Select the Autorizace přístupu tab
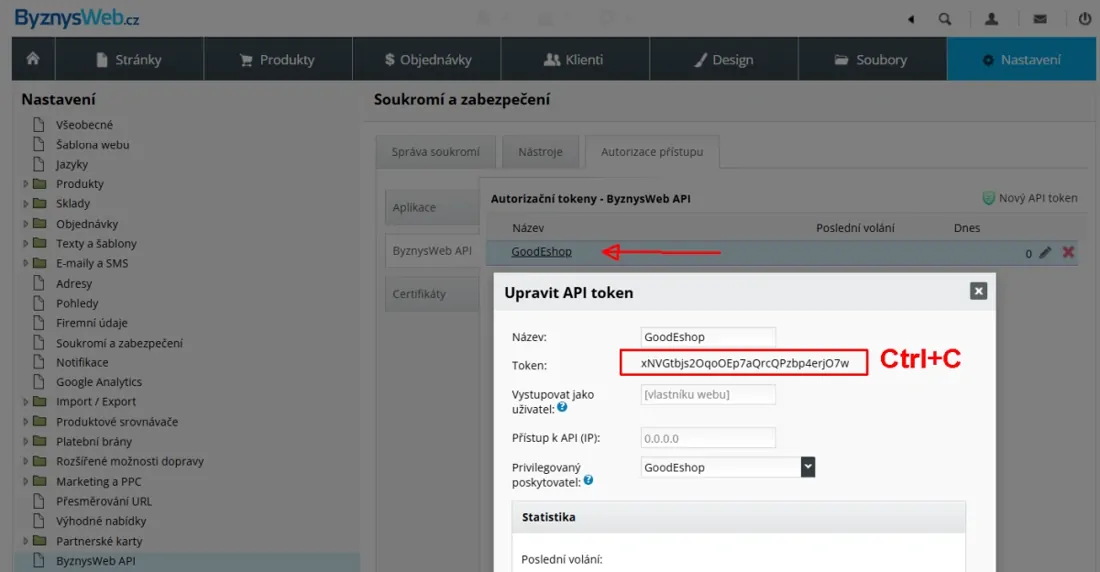1100x572 pixels. point(652,152)
